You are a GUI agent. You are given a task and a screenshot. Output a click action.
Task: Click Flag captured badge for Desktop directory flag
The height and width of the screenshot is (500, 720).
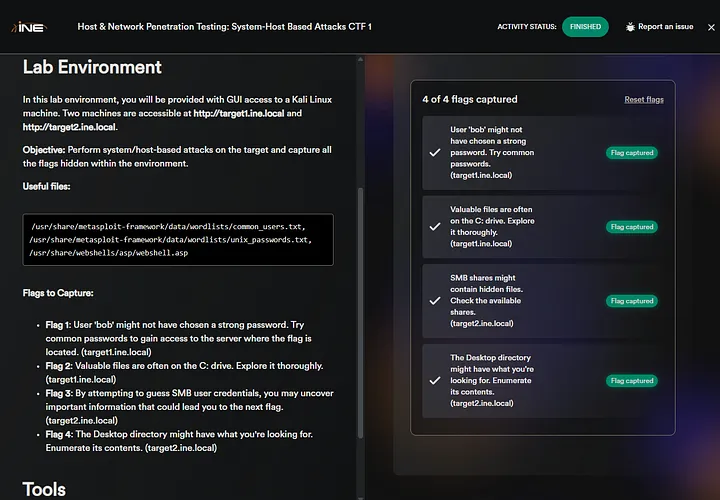(x=632, y=380)
